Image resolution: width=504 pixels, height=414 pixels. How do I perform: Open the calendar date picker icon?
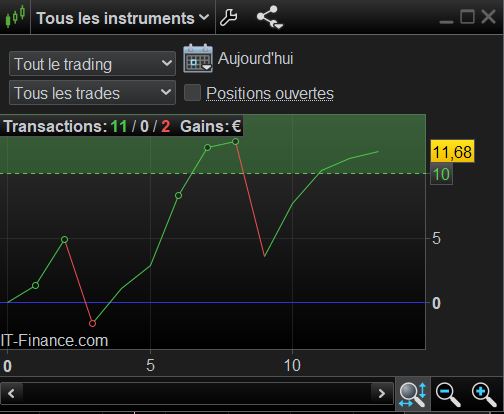tap(198, 58)
